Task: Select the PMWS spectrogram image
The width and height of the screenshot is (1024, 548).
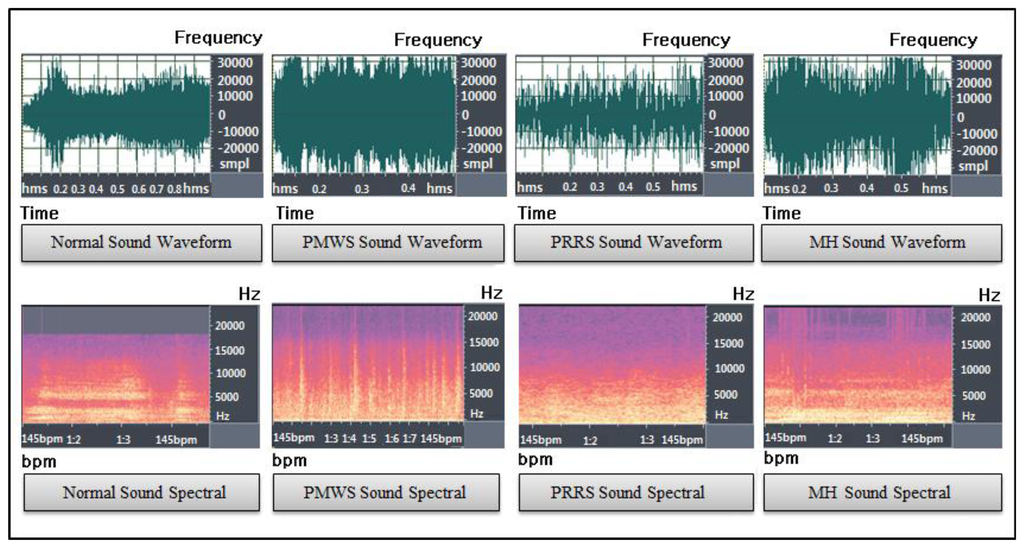Action: (x=367, y=365)
